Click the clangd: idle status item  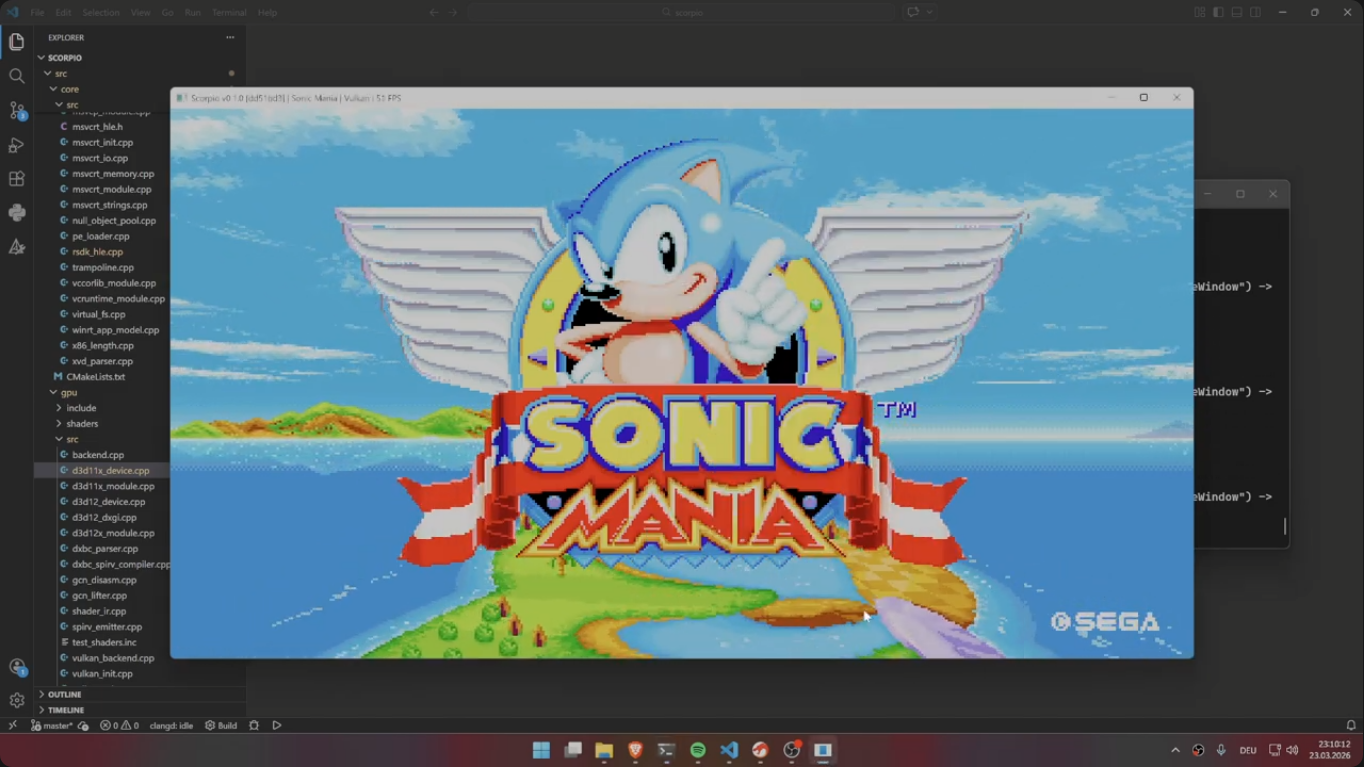(171, 725)
